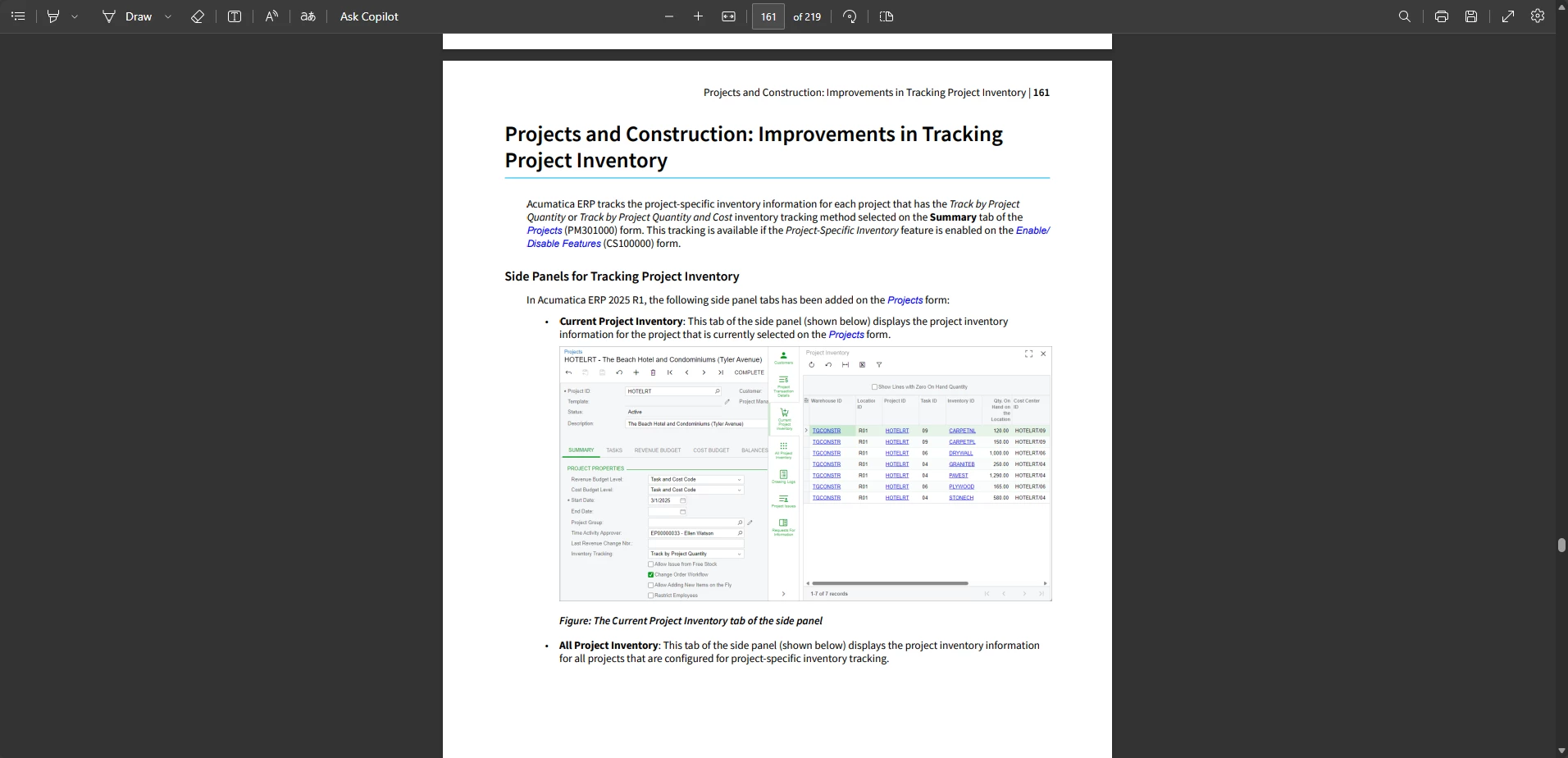Click Projects link in 'side panel tabs' sentence
Viewport: 1568px width, 758px height.
tap(905, 300)
